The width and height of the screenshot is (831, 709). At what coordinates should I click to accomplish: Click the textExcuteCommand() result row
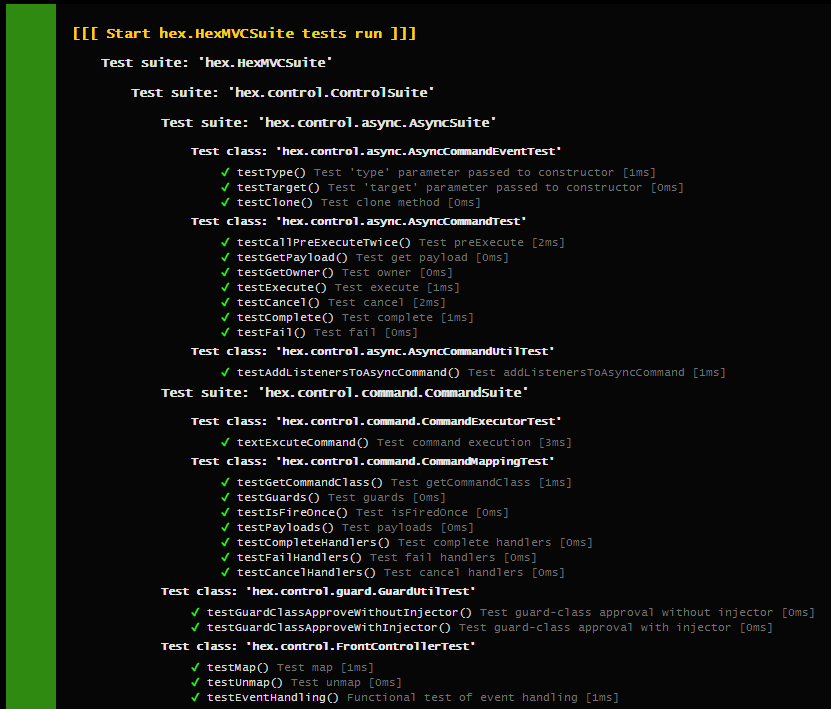pos(396,442)
